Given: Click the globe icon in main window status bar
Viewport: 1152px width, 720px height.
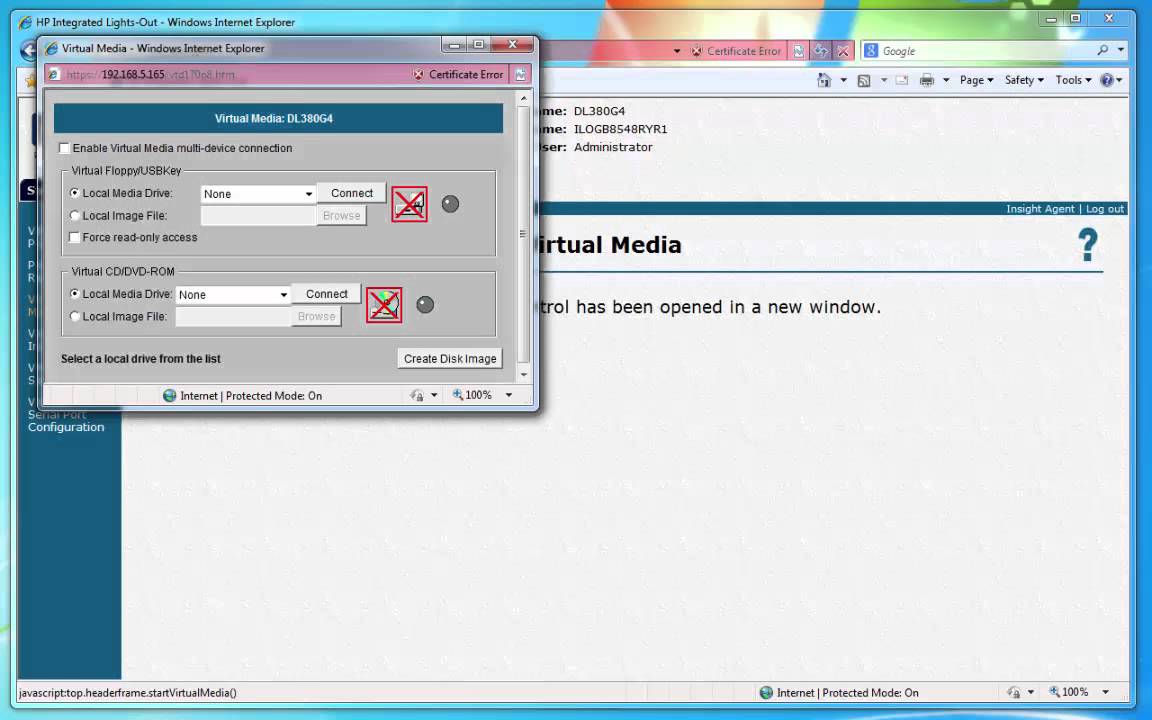Looking at the screenshot, I should 766,692.
